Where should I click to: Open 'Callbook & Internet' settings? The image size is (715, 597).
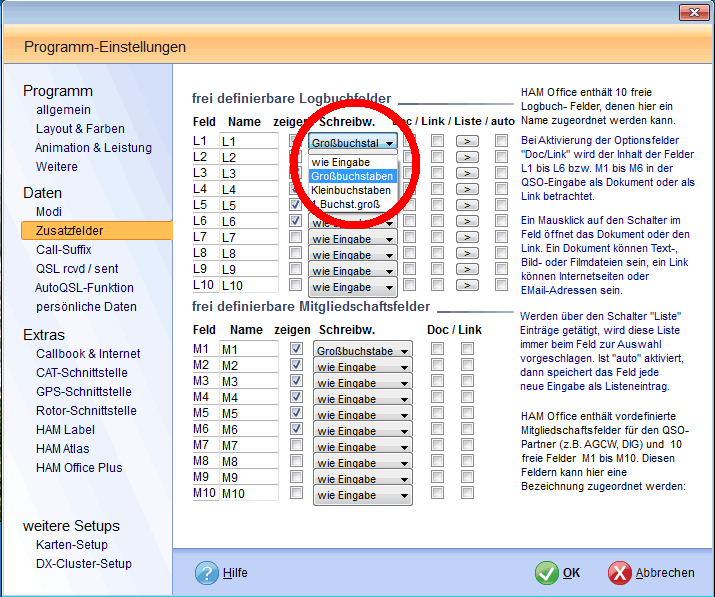pos(88,354)
